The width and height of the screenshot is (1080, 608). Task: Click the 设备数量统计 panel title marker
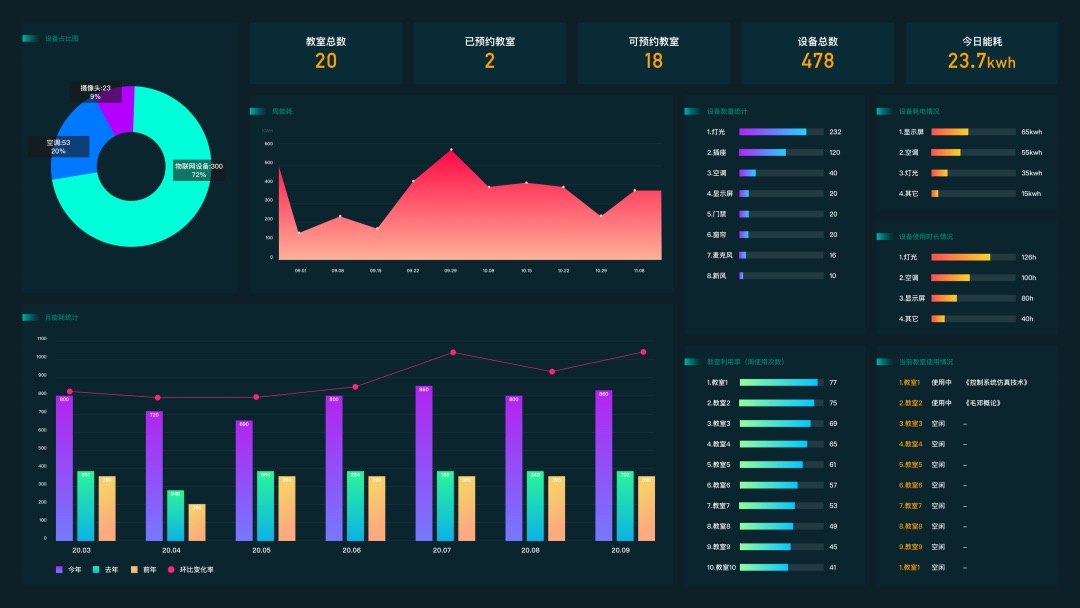point(693,111)
